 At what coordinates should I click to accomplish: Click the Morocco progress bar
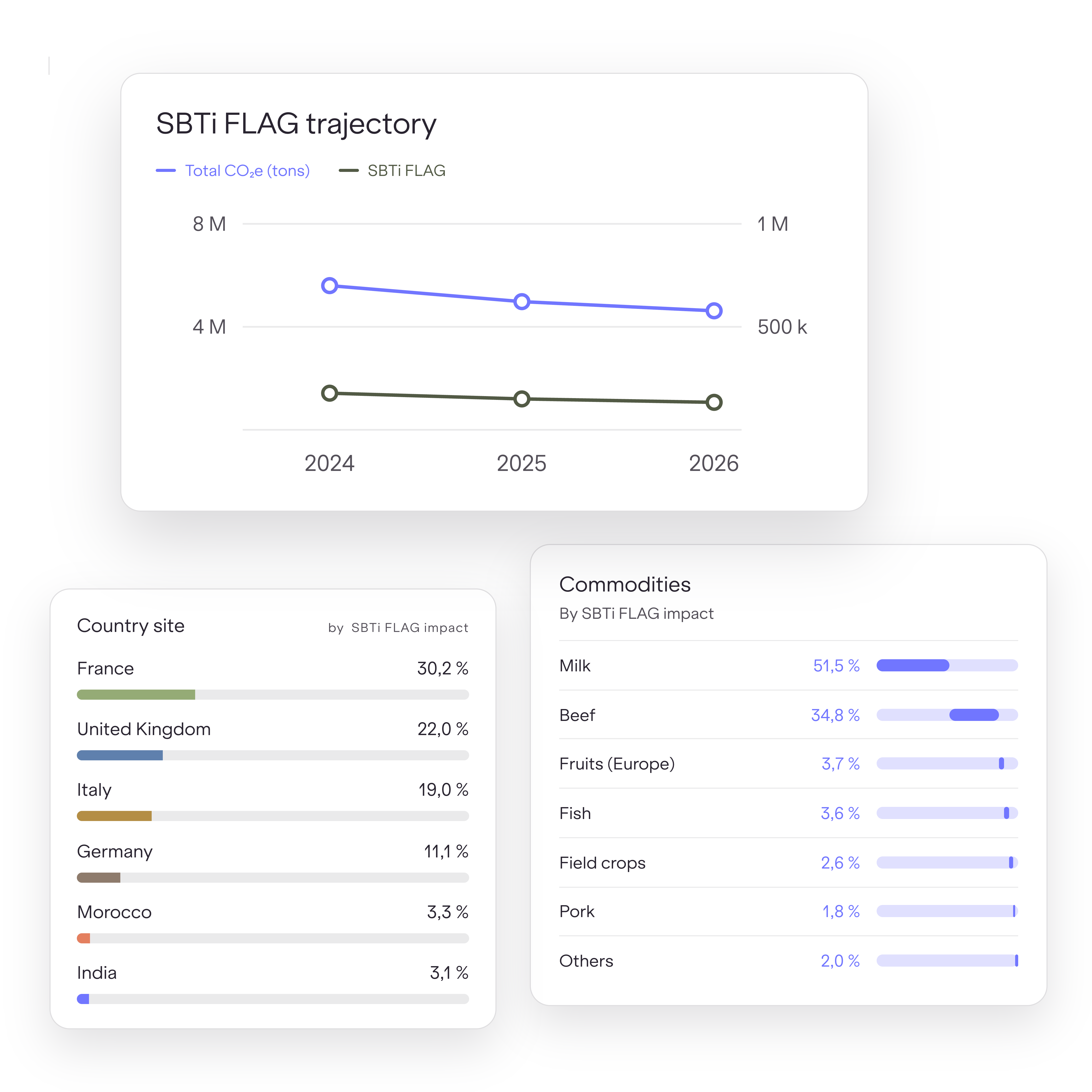[273, 938]
